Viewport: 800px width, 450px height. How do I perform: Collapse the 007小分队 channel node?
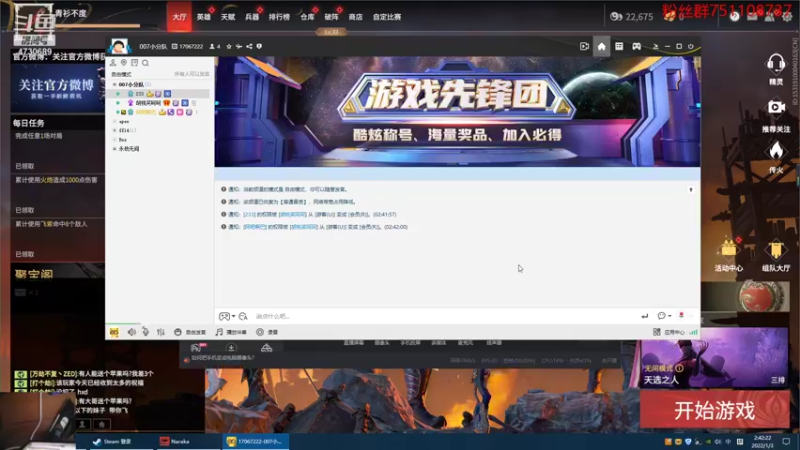pyautogui.click(x=114, y=84)
